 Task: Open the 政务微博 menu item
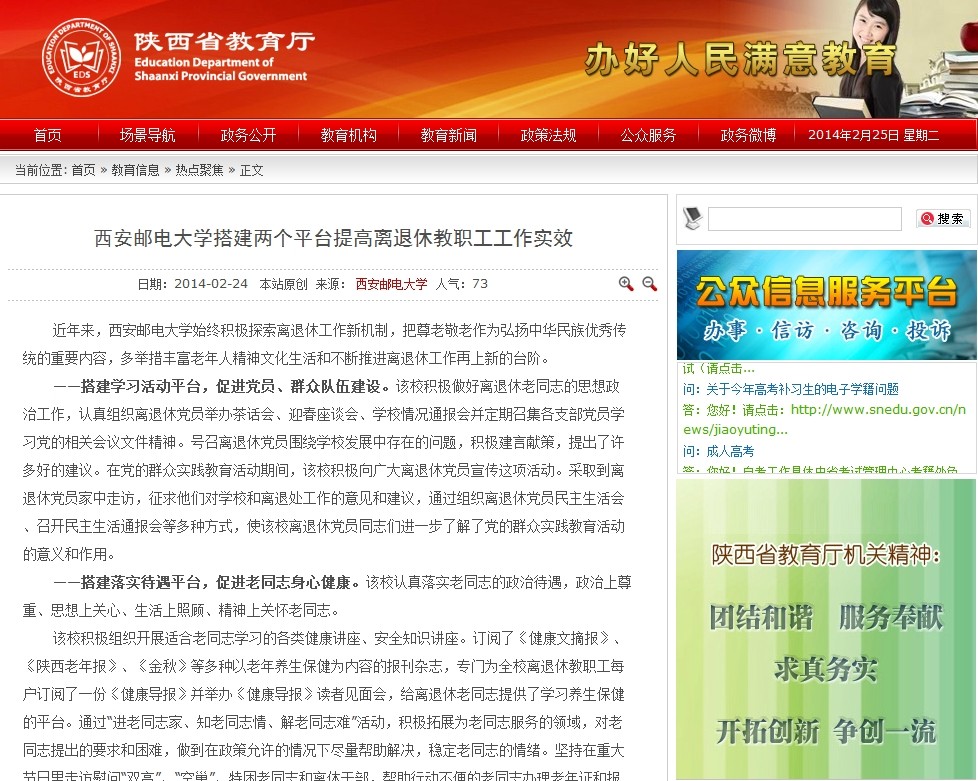(x=748, y=135)
